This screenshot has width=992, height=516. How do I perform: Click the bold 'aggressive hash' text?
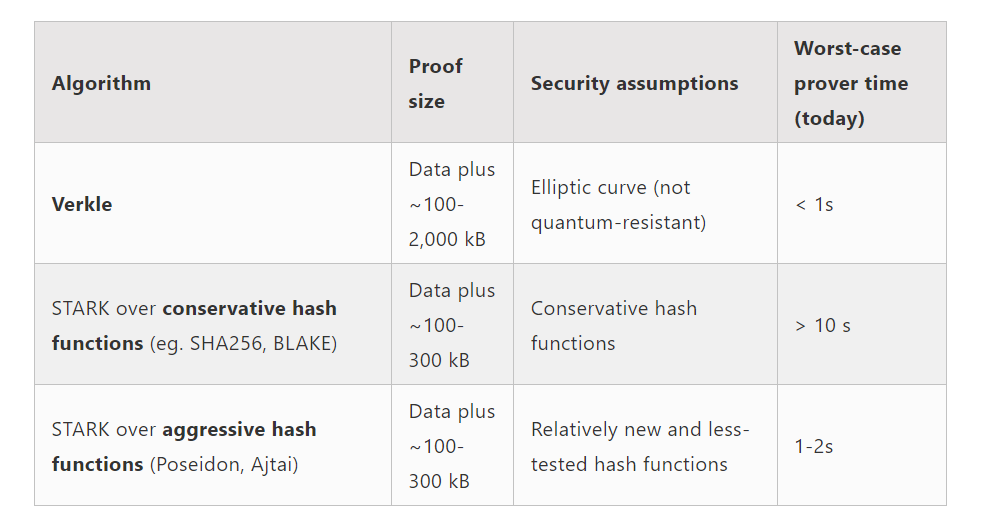coord(239,429)
